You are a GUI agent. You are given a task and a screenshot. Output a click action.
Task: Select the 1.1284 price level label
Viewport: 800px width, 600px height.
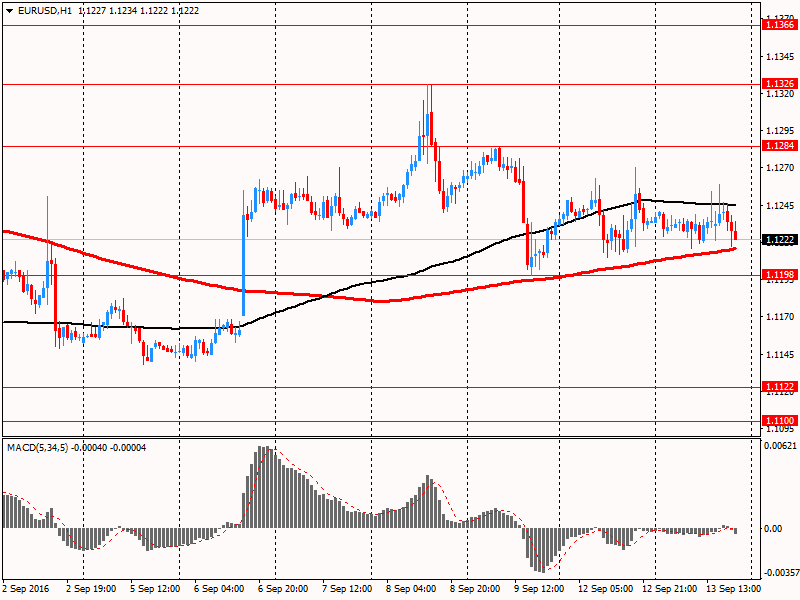click(x=779, y=146)
